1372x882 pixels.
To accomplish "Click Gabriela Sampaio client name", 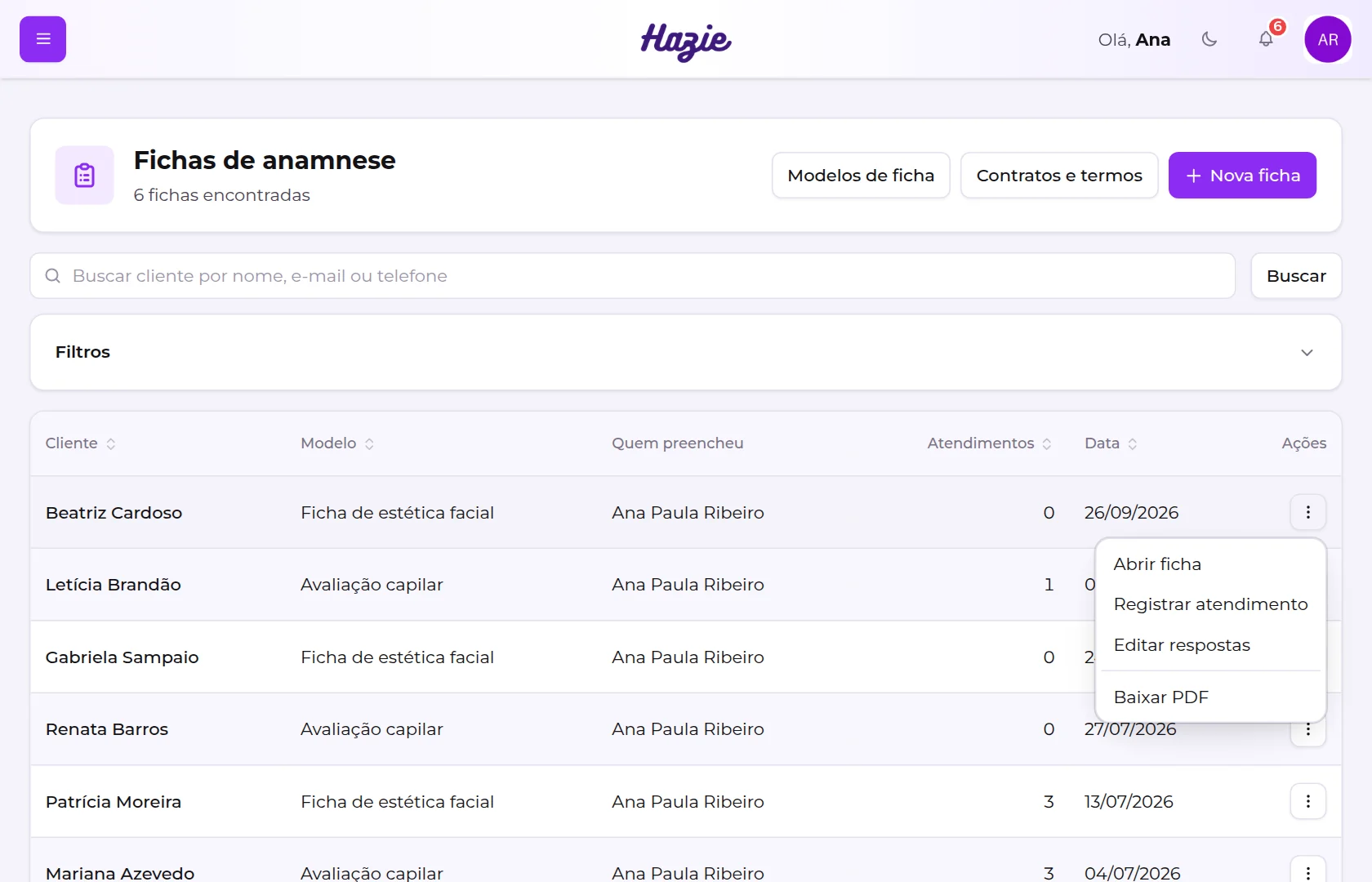I will 122,657.
